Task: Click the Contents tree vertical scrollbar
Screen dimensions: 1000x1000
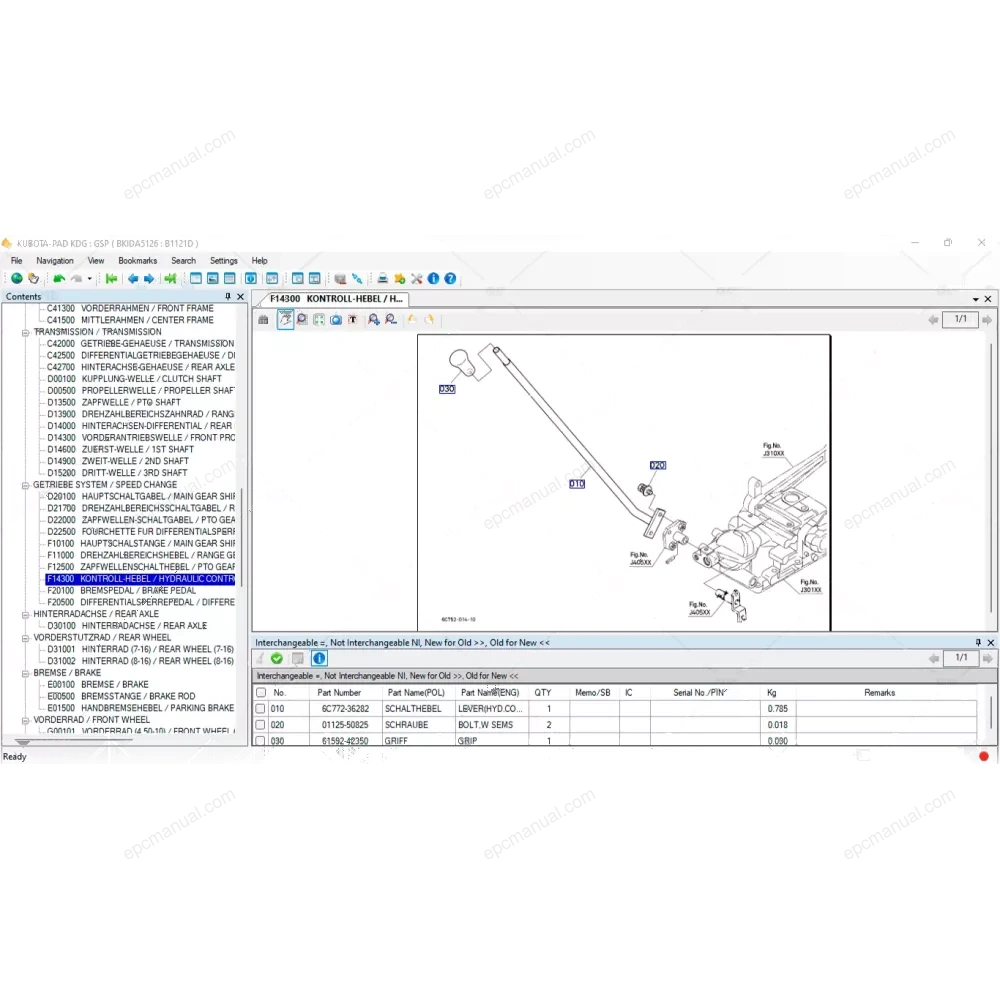Action: click(241, 540)
